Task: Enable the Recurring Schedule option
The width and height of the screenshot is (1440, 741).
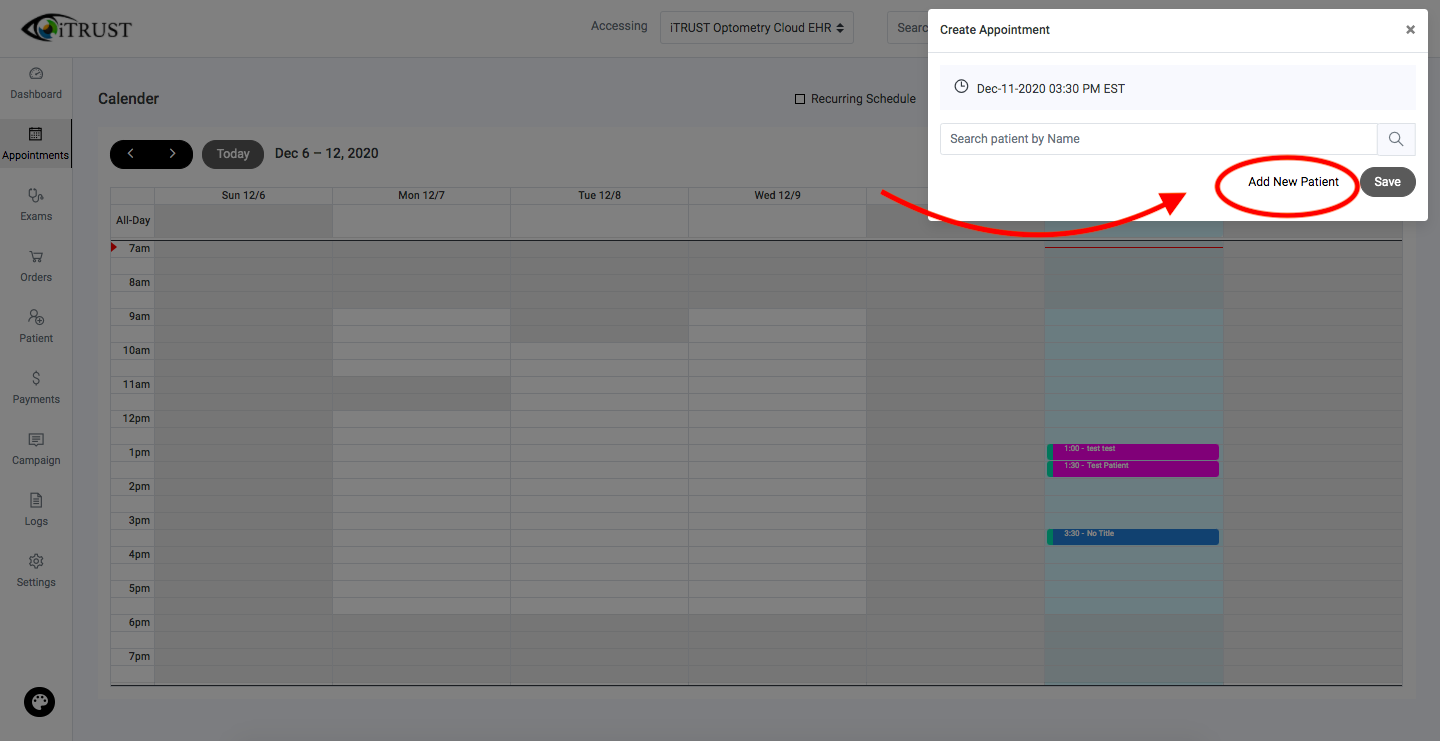Action: (800, 98)
